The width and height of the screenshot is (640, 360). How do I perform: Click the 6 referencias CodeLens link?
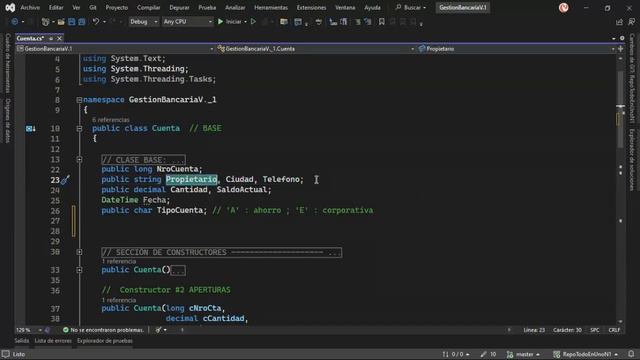click(111, 120)
